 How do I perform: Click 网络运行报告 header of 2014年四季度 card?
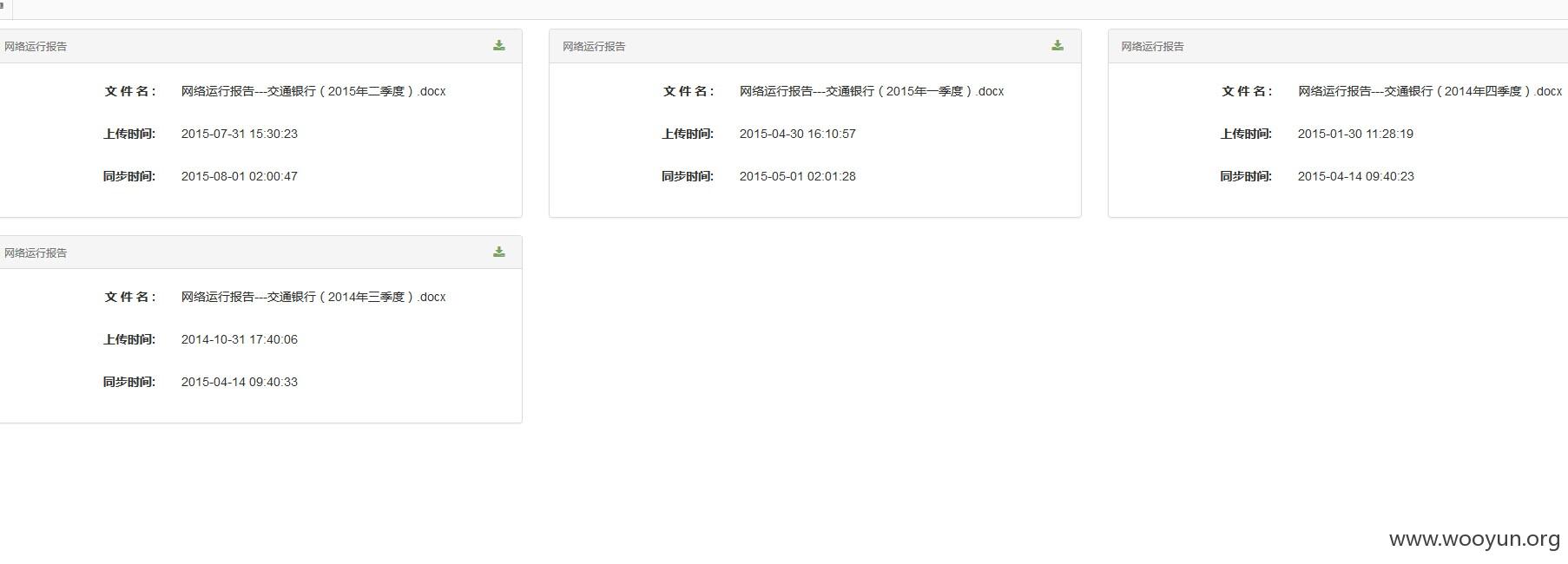click(x=1152, y=46)
